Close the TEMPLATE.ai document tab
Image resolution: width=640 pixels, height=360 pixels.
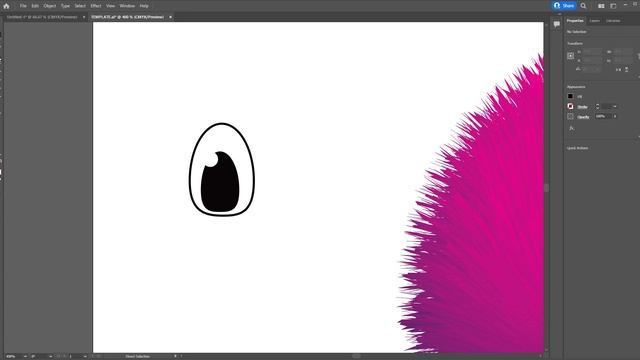click(x=170, y=17)
